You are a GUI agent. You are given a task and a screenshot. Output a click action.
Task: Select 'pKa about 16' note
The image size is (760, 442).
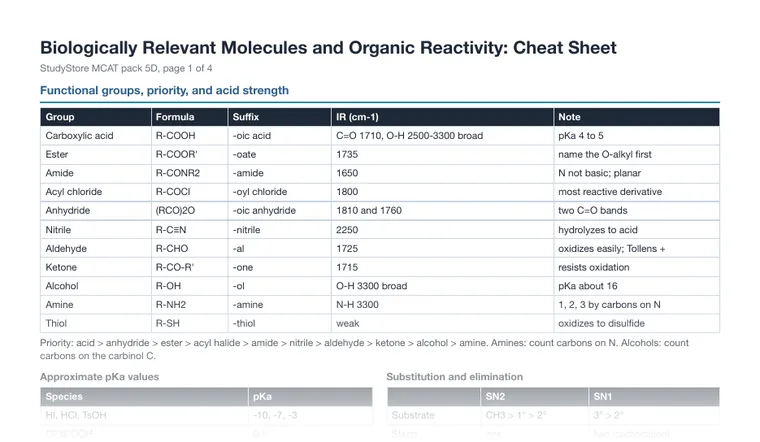pyautogui.click(x=636, y=286)
